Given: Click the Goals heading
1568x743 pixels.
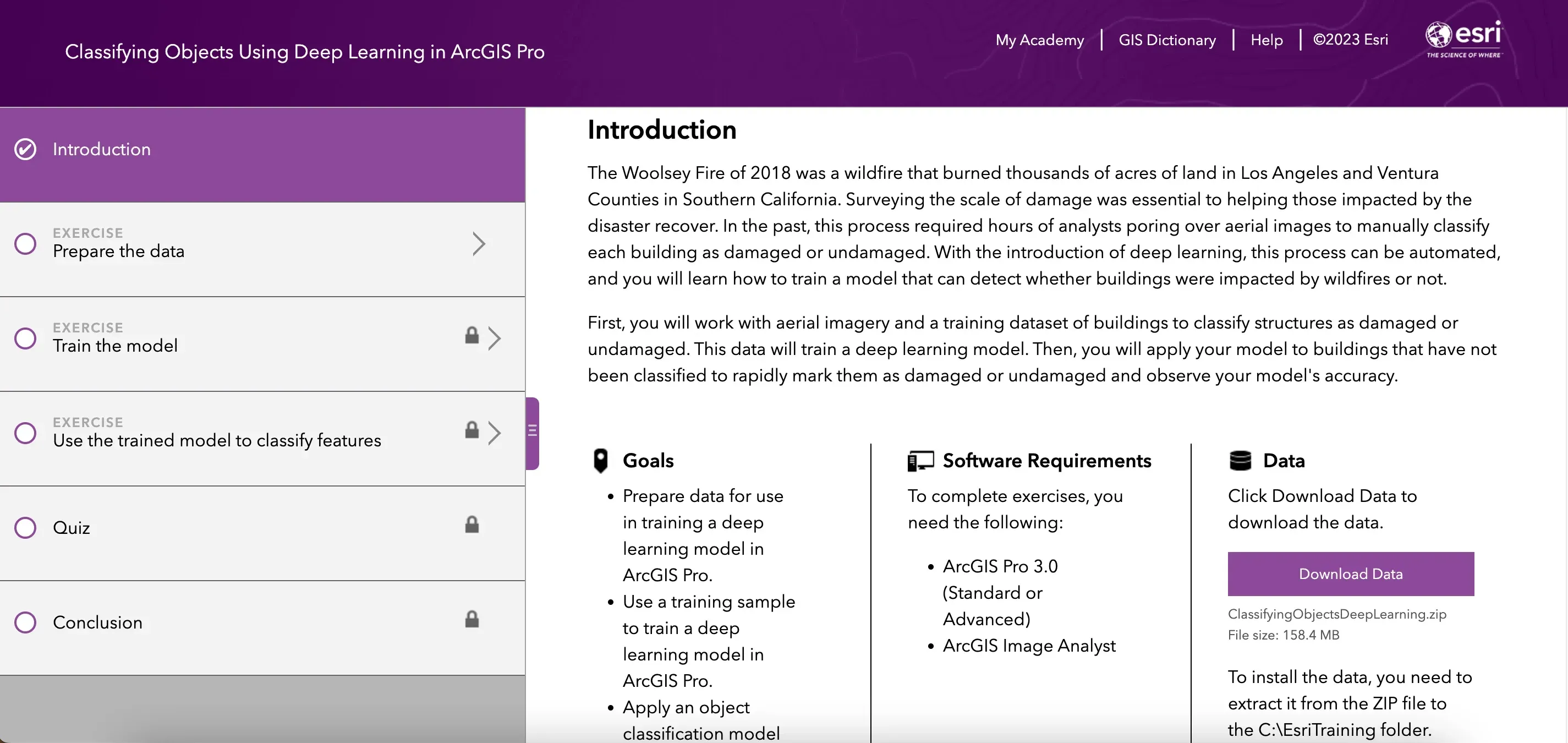Looking at the screenshot, I should (x=648, y=461).
